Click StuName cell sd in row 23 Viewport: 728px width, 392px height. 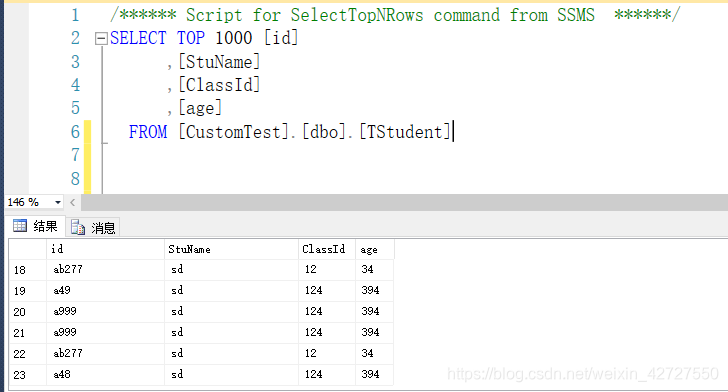tap(231, 375)
